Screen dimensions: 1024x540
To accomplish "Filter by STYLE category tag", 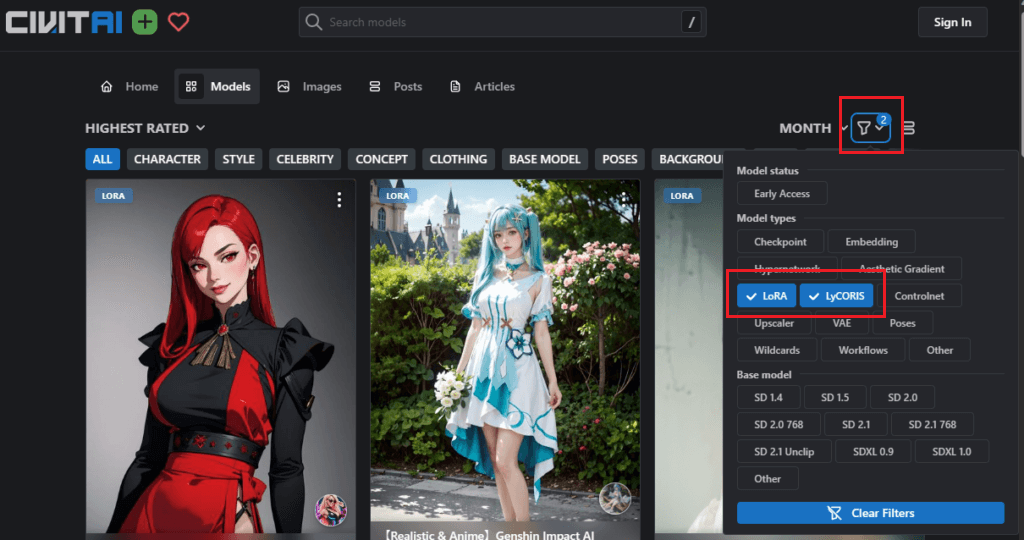I will tap(238, 159).
